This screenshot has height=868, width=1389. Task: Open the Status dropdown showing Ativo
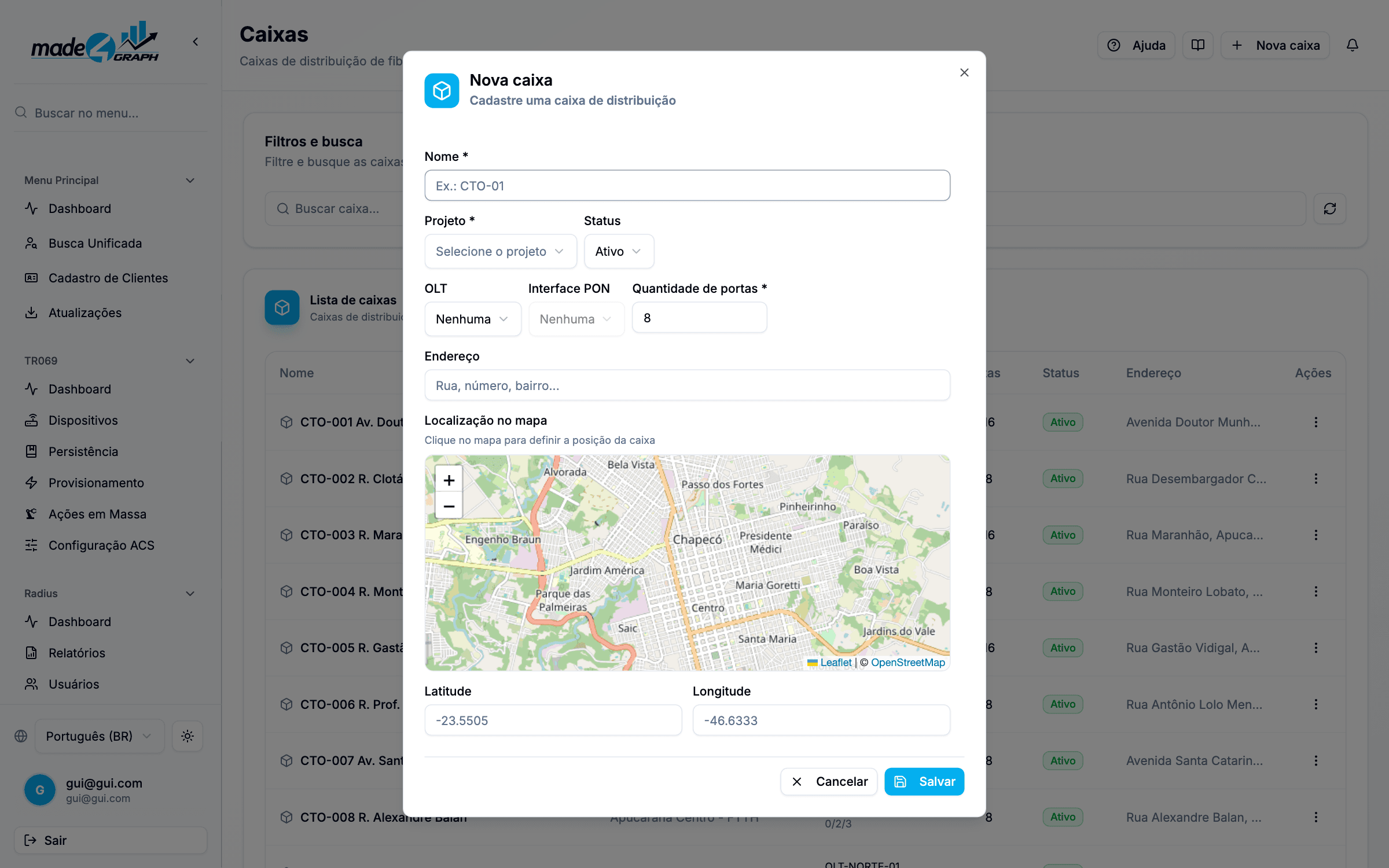point(619,251)
